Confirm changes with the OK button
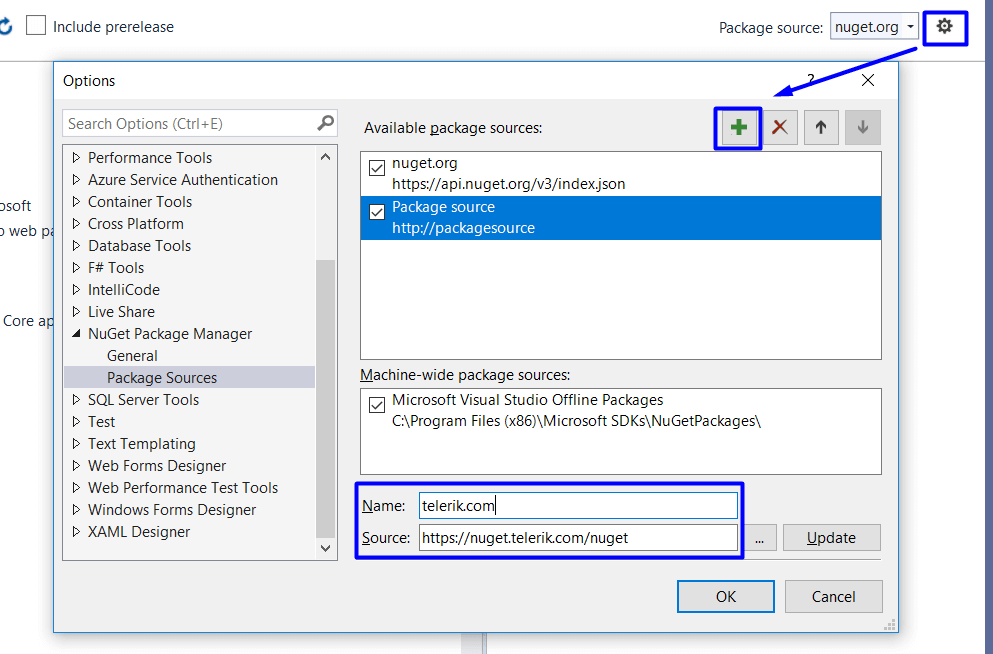The image size is (993, 654). pos(725,596)
